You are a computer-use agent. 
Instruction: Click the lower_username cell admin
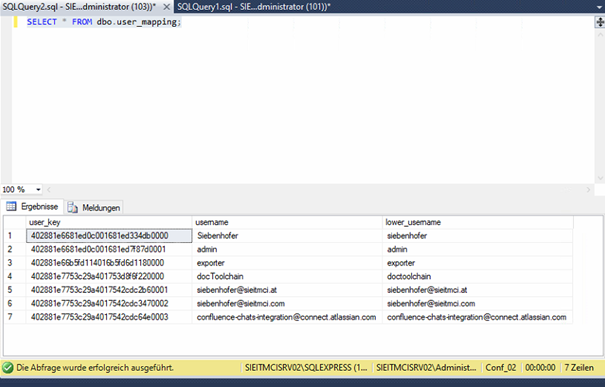click(478, 249)
